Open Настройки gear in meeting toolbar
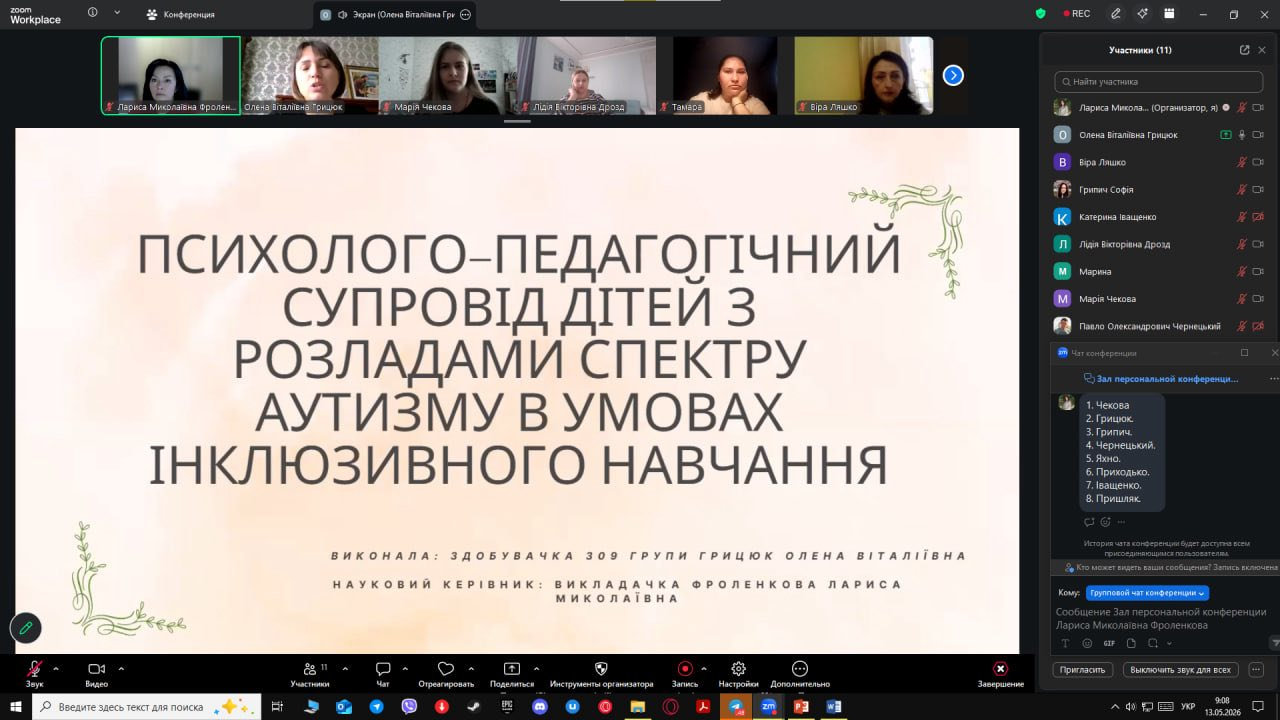Screen dimensions: 1280x720 [738, 673]
